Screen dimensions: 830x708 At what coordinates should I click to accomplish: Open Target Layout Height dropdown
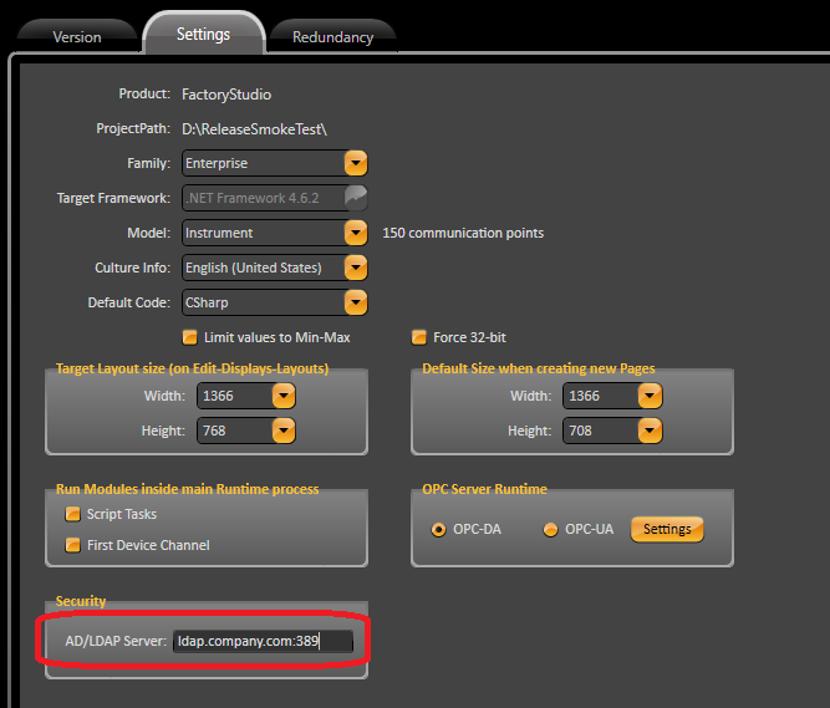pos(284,431)
